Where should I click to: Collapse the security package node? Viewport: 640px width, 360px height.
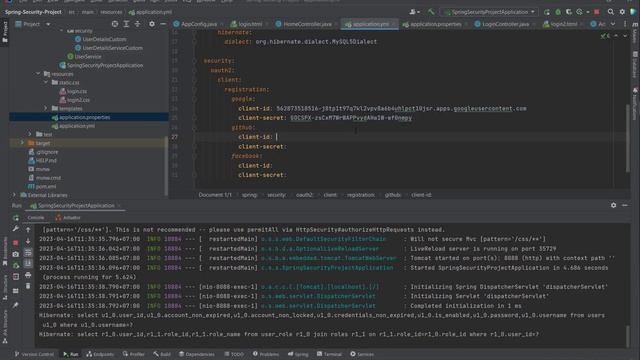62,31
